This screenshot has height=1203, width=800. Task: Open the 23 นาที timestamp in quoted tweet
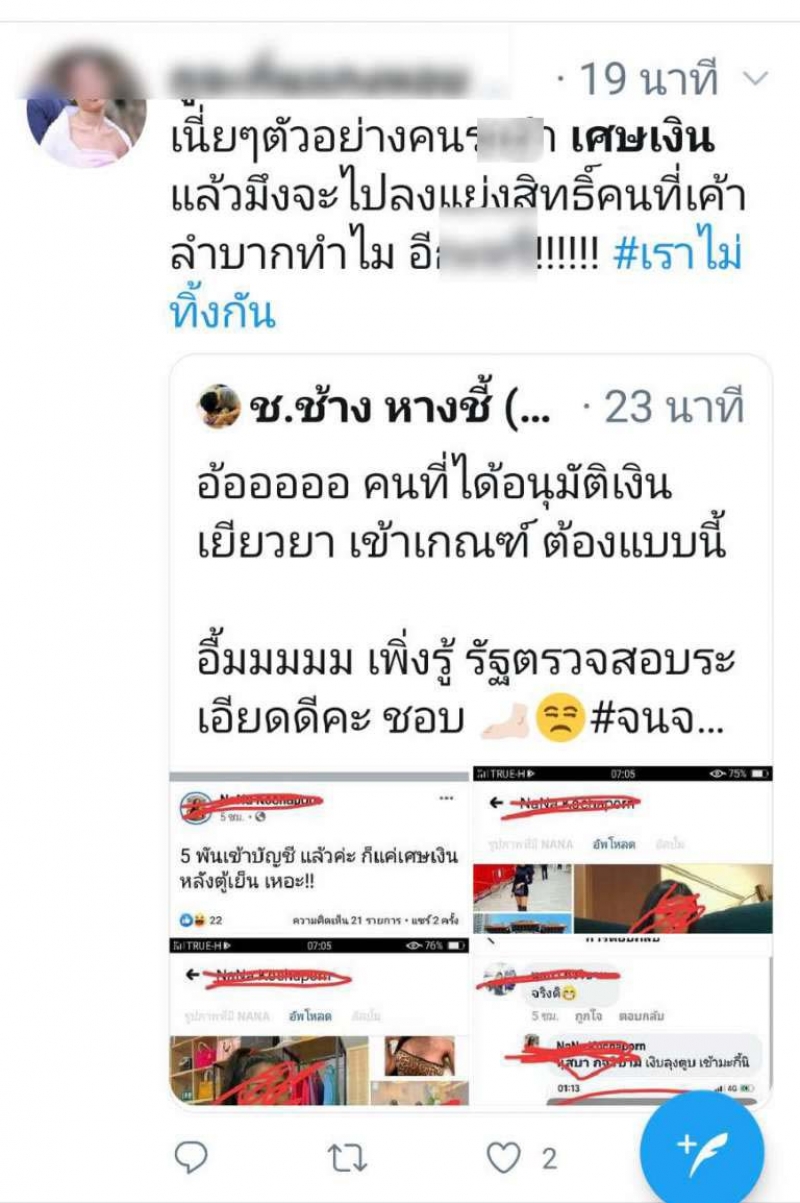662,407
